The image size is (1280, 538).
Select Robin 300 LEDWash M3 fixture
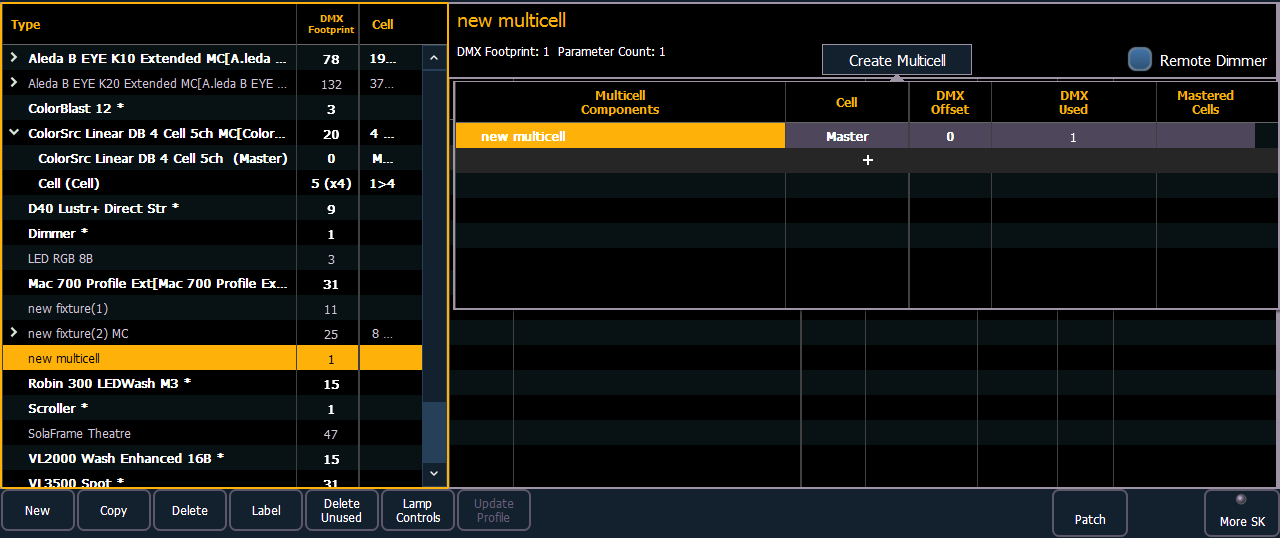coord(212,384)
